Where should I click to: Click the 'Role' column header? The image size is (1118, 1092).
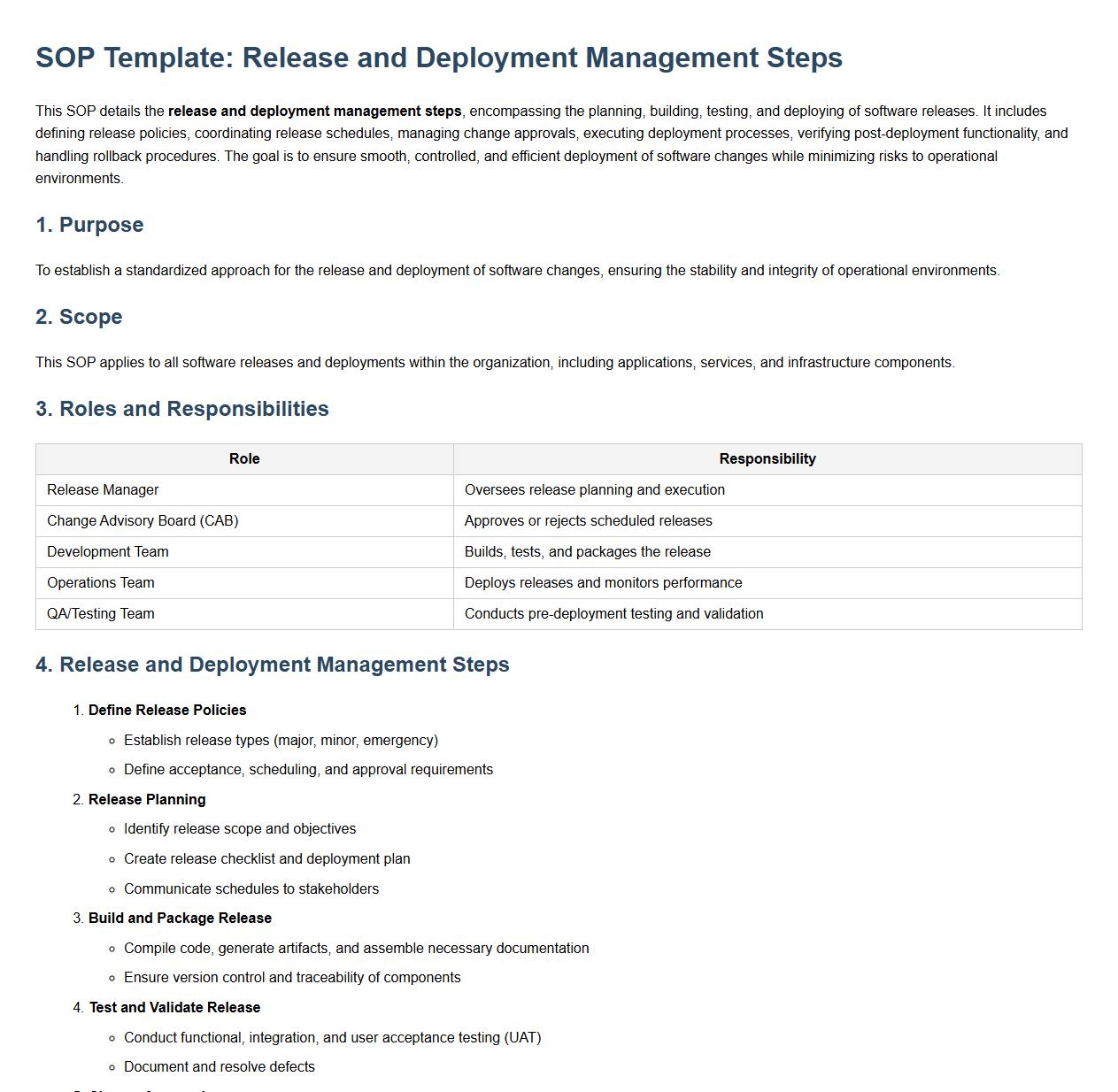coord(244,459)
